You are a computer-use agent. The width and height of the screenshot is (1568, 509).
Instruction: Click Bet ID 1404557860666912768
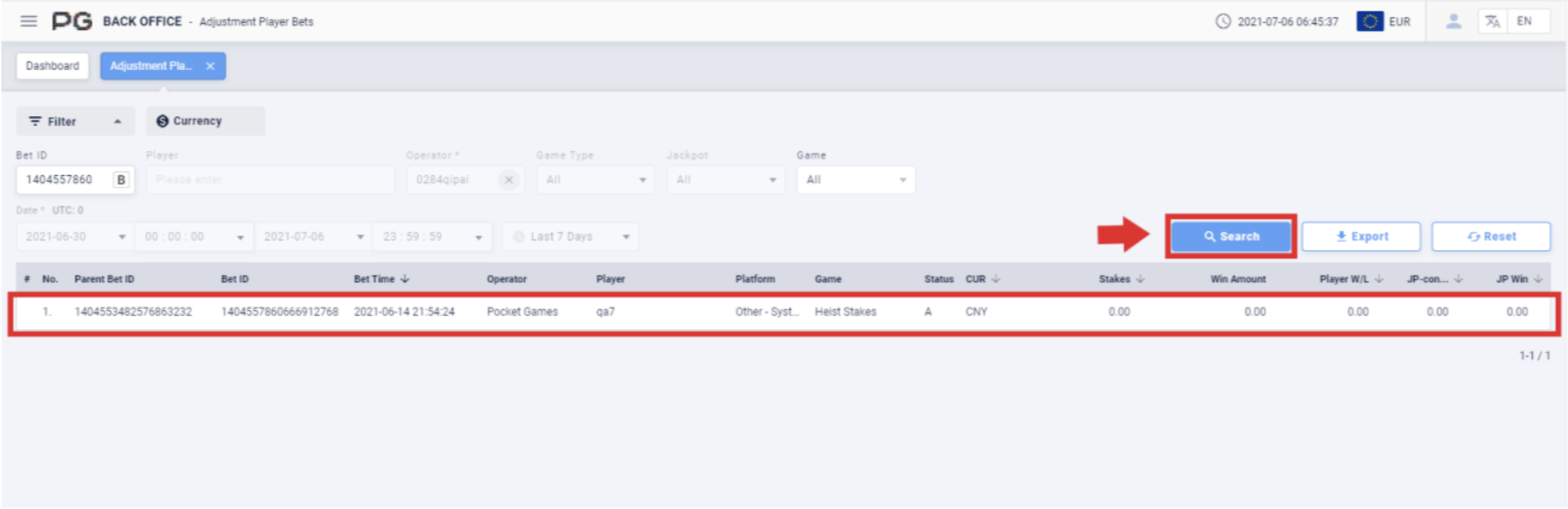click(x=279, y=312)
